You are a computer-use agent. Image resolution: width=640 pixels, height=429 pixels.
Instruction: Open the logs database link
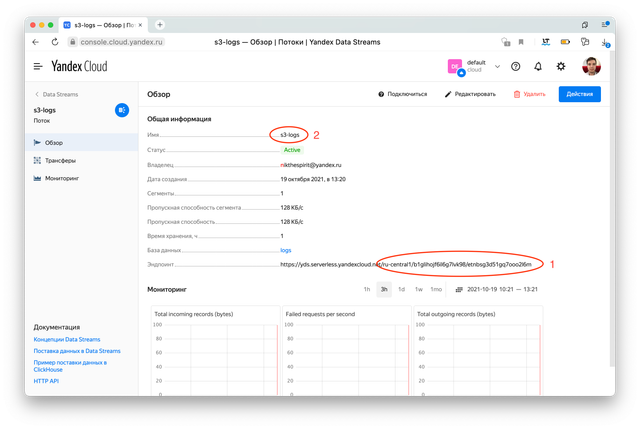tap(286, 250)
